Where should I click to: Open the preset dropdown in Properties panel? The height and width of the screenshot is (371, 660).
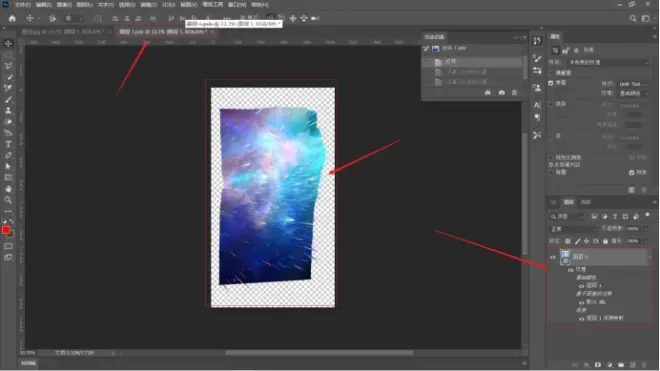[608, 62]
